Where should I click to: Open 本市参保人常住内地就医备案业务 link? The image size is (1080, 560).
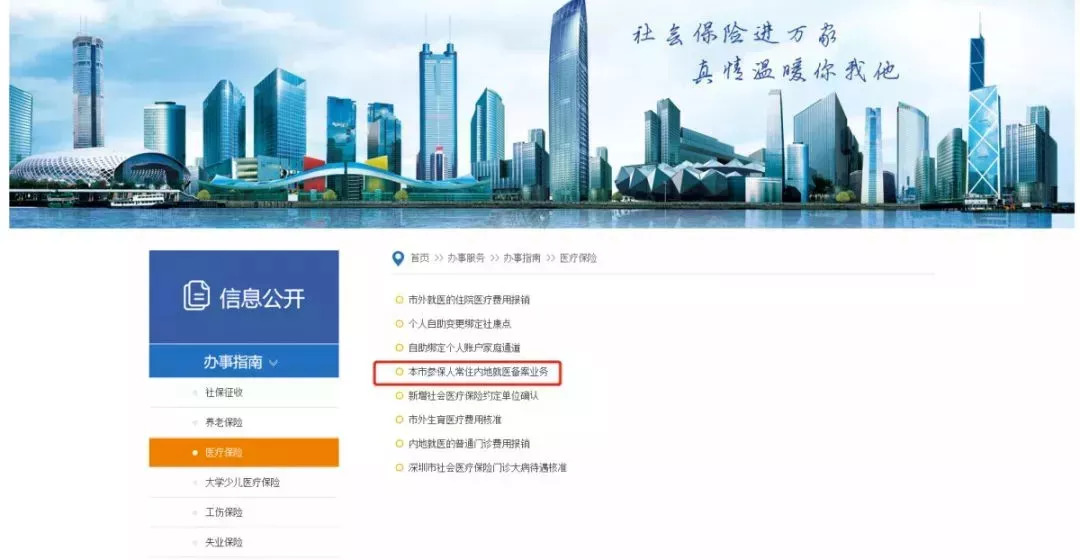(x=478, y=372)
